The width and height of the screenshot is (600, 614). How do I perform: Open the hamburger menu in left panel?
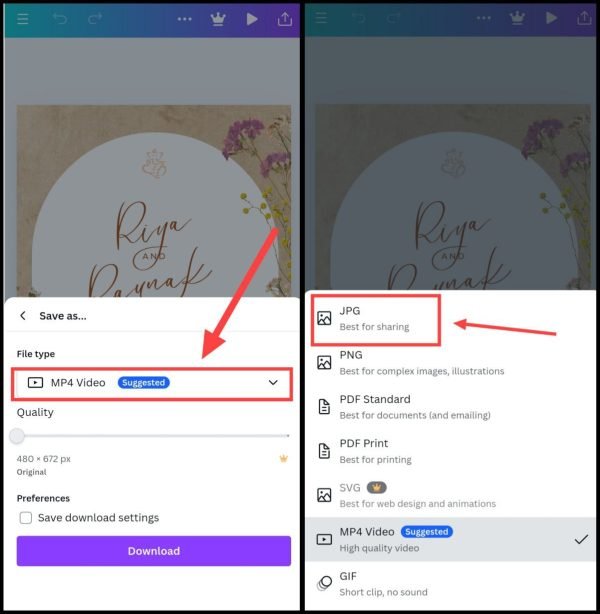point(23,19)
